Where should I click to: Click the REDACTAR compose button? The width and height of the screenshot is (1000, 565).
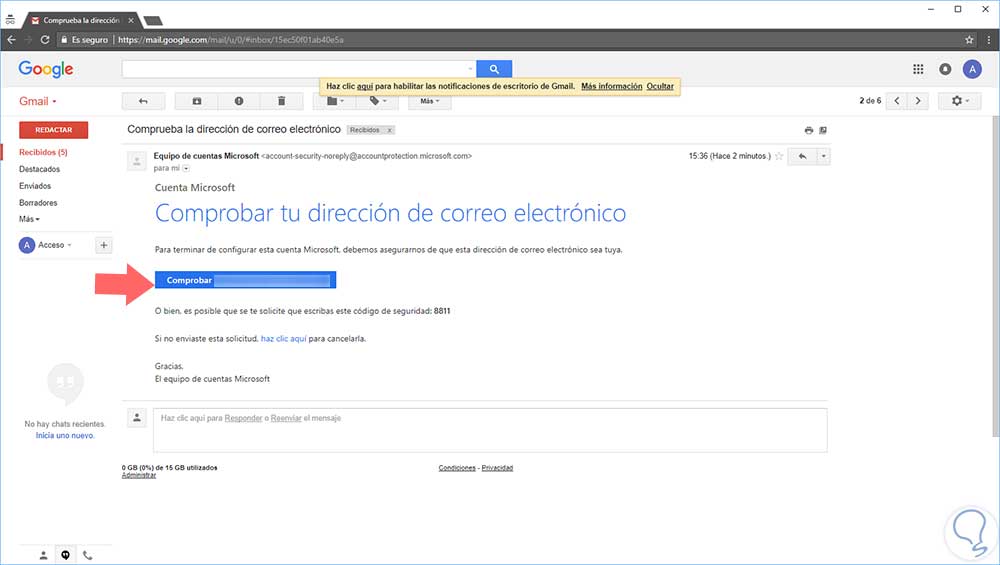[54, 130]
